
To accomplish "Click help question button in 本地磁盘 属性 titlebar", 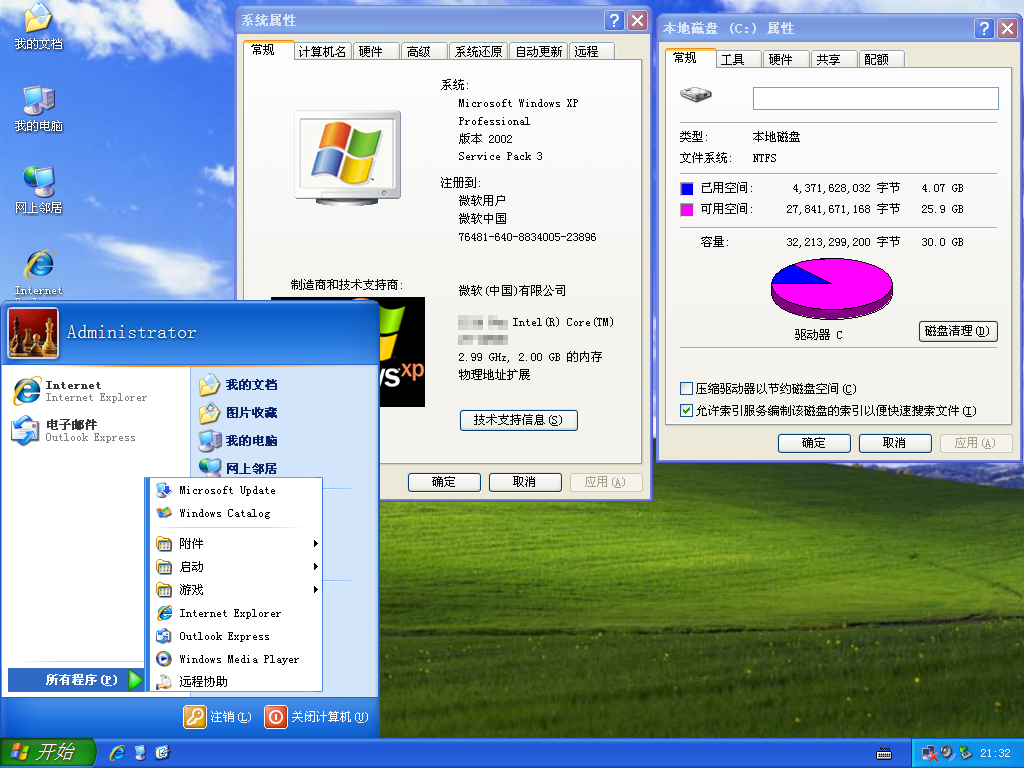I will [x=984, y=28].
